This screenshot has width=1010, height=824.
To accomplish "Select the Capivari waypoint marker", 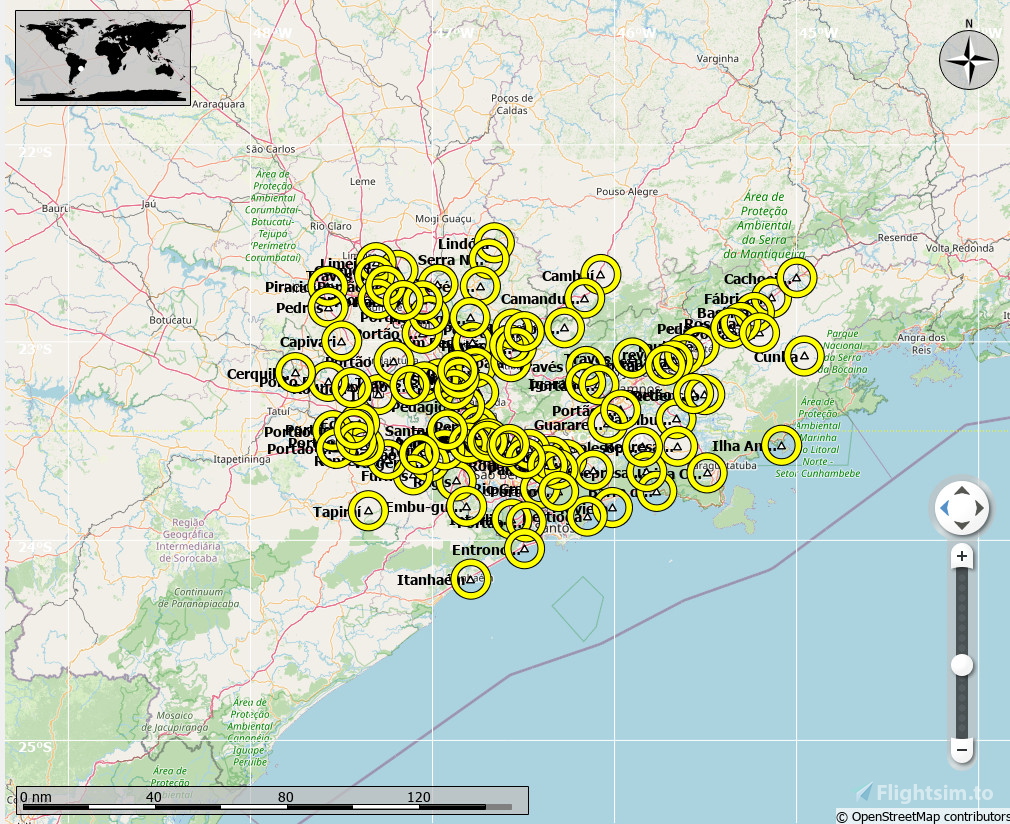I will coord(341,340).
